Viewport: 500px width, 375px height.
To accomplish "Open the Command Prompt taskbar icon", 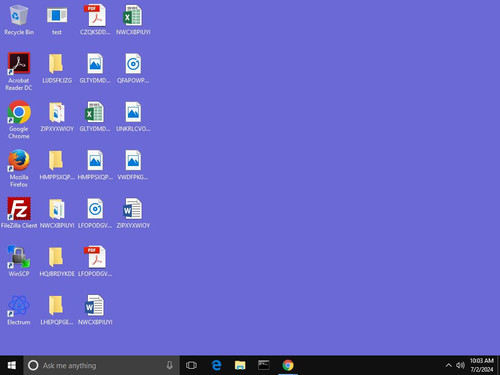I will 264,365.
